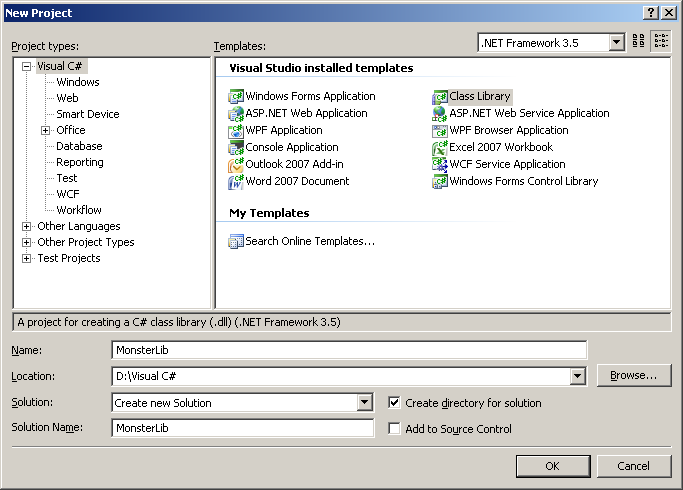Select the Workflow project type

pos(79,210)
